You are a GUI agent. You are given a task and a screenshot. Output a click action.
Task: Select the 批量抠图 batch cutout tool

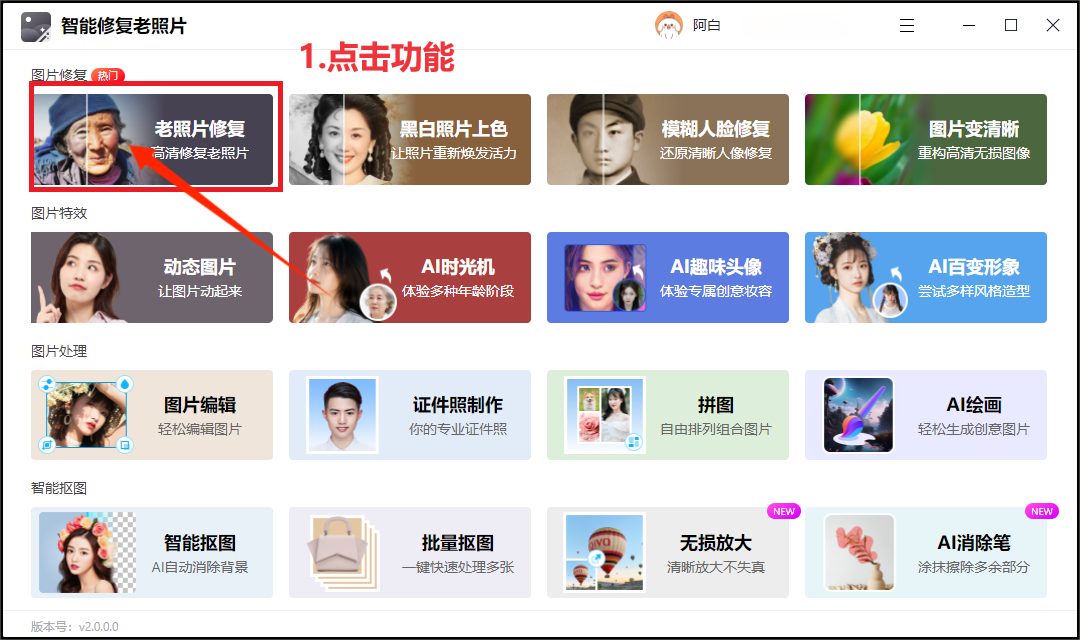(410, 553)
